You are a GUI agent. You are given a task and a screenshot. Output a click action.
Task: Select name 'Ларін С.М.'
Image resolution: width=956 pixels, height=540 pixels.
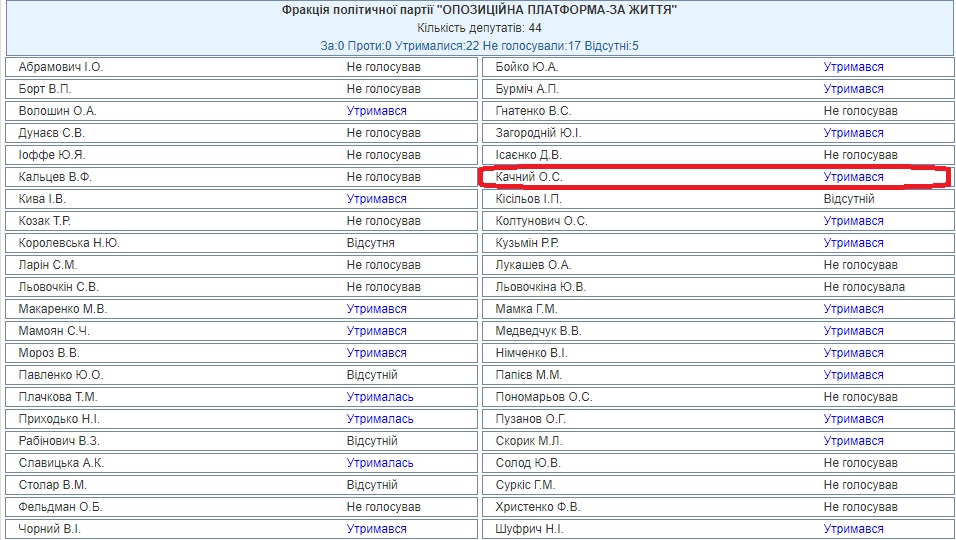48,265
